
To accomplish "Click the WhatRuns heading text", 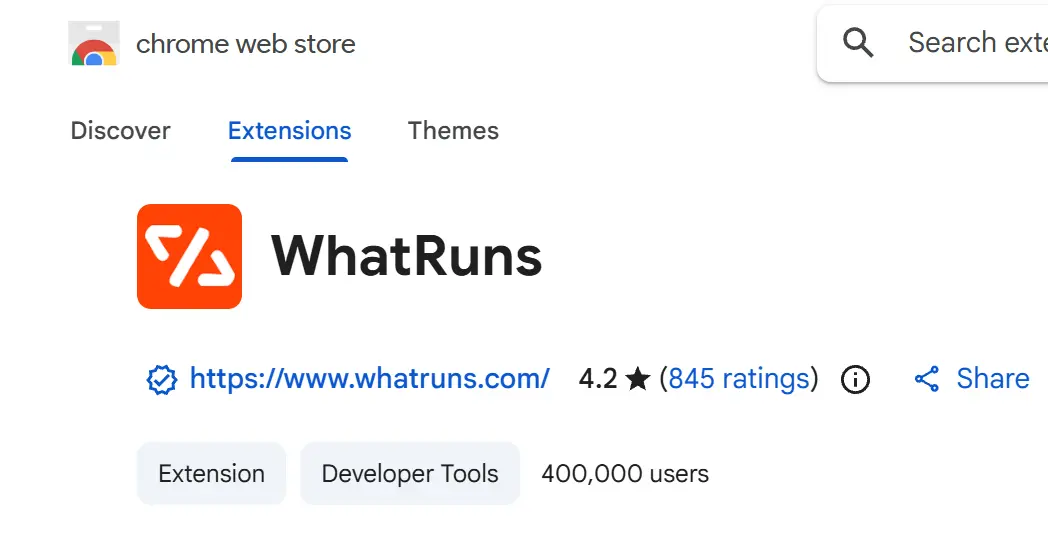I will tap(406, 256).
